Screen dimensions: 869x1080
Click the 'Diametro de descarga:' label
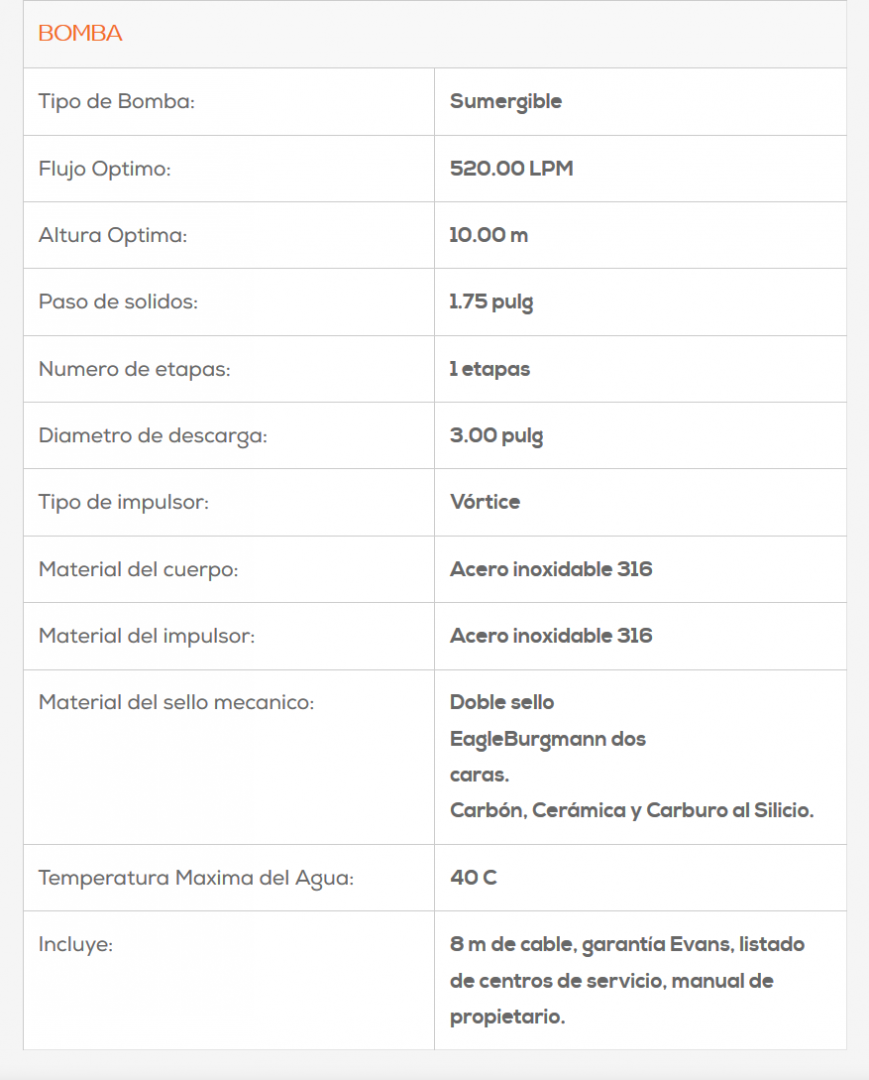[153, 436]
